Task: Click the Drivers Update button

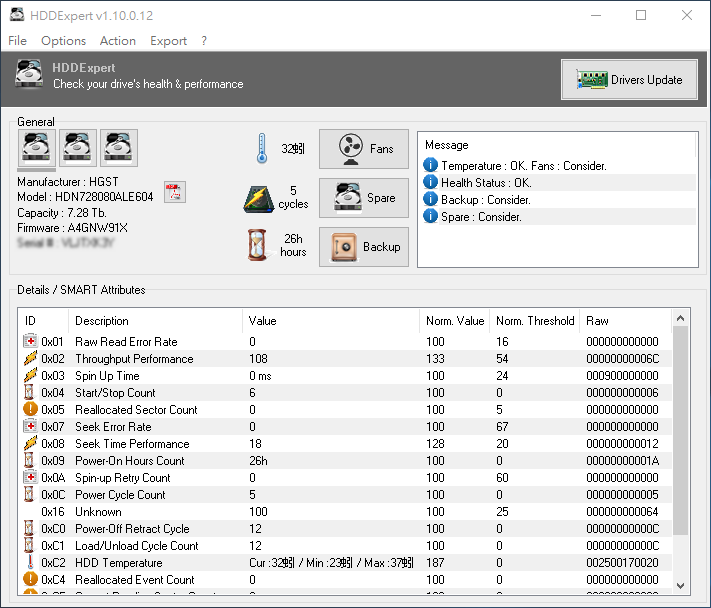Action: 629,80
